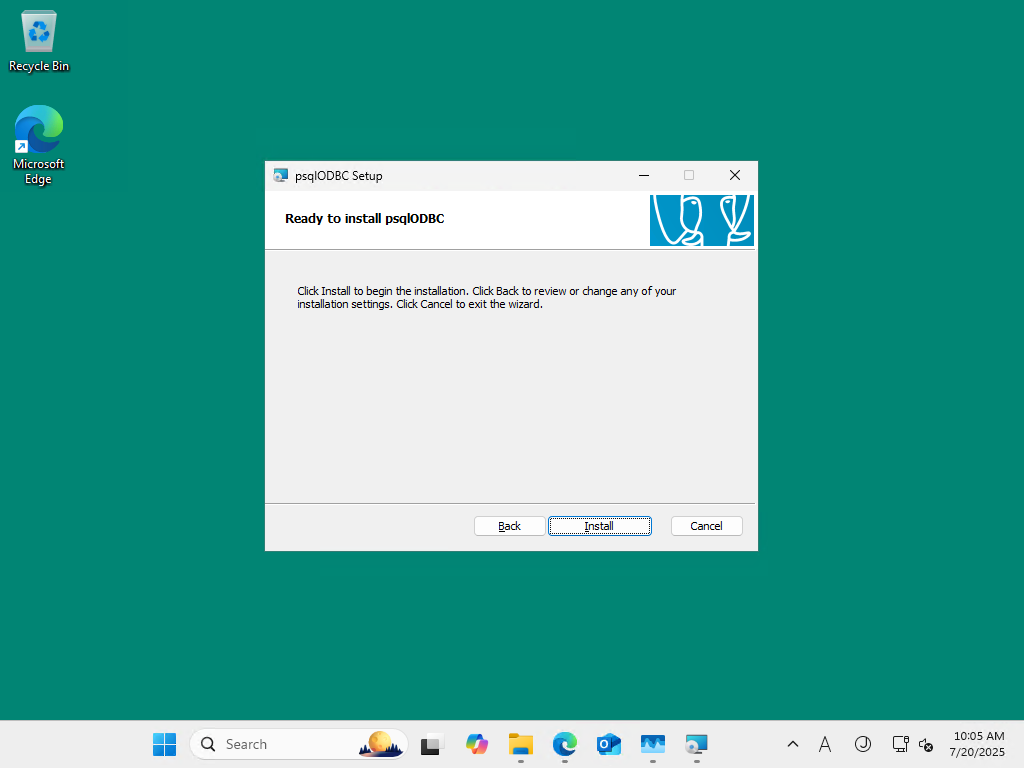Go Back to review installation settings
The image size is (1024, 768).
[509, 526]
